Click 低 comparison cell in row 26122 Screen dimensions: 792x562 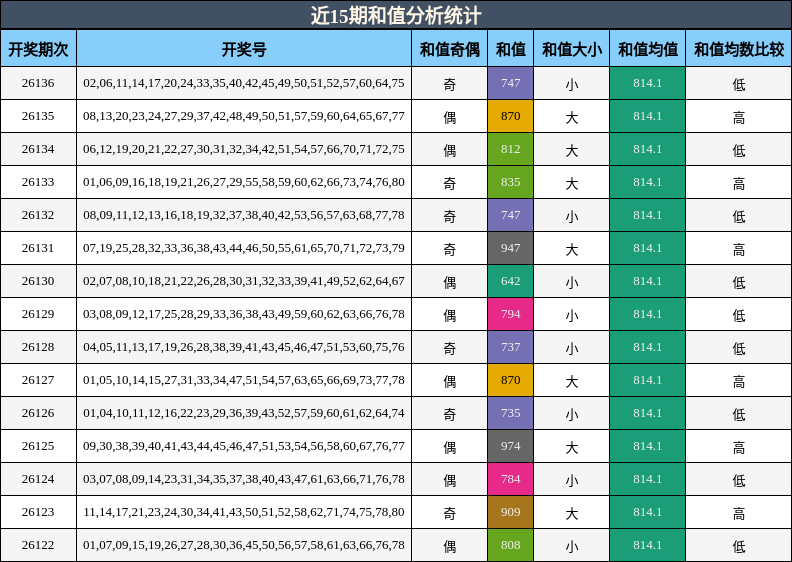[739, 546]
